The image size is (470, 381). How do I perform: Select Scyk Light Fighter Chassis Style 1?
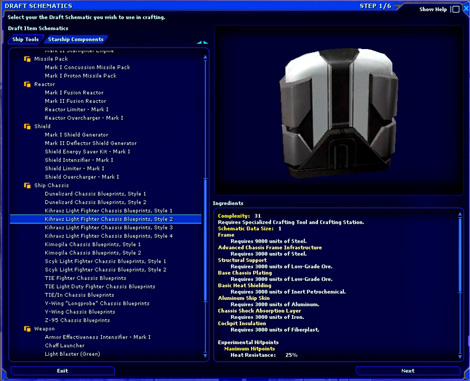pos(105,261)
